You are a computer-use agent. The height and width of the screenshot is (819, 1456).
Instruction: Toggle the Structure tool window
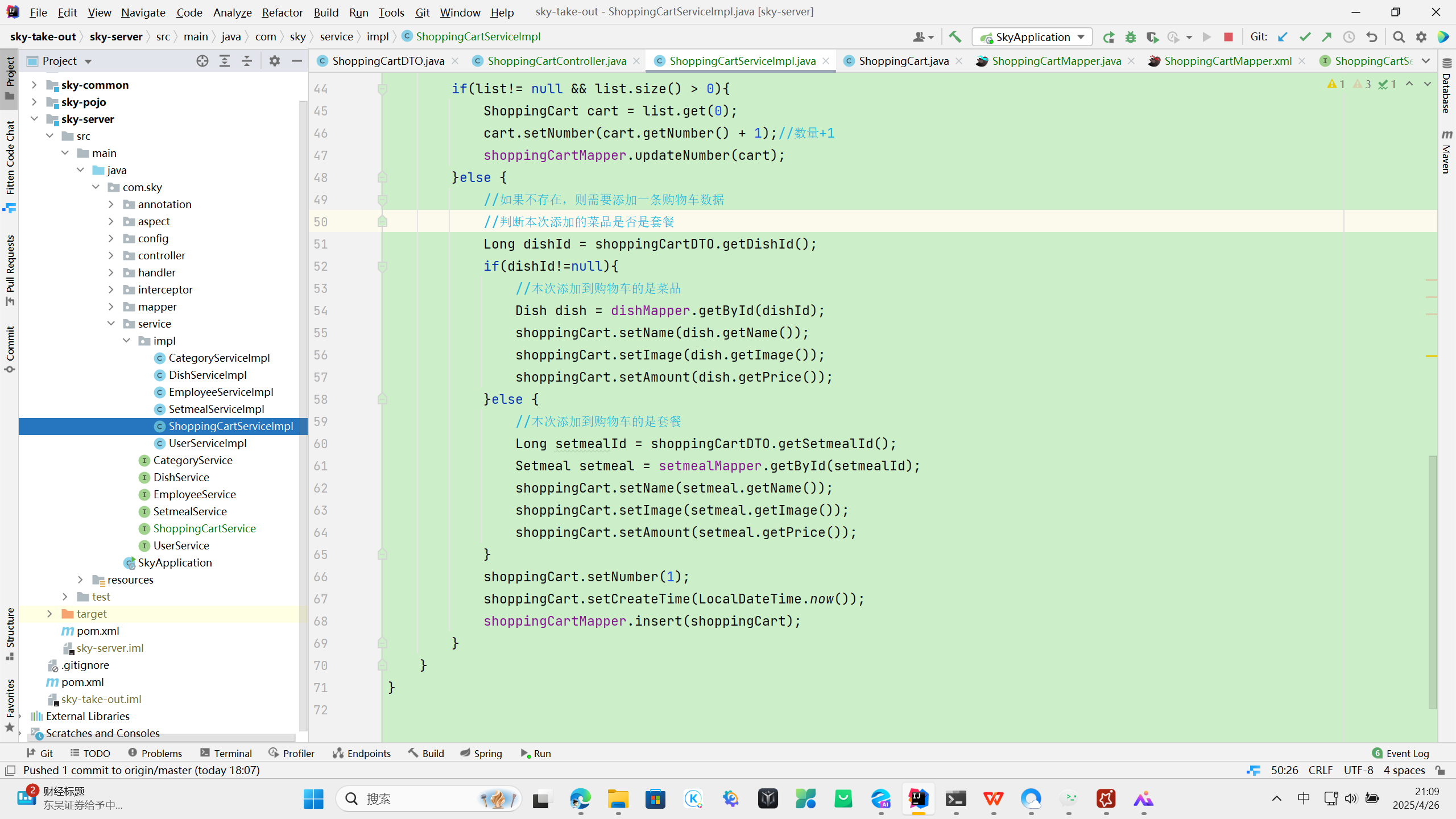point(10,632)
